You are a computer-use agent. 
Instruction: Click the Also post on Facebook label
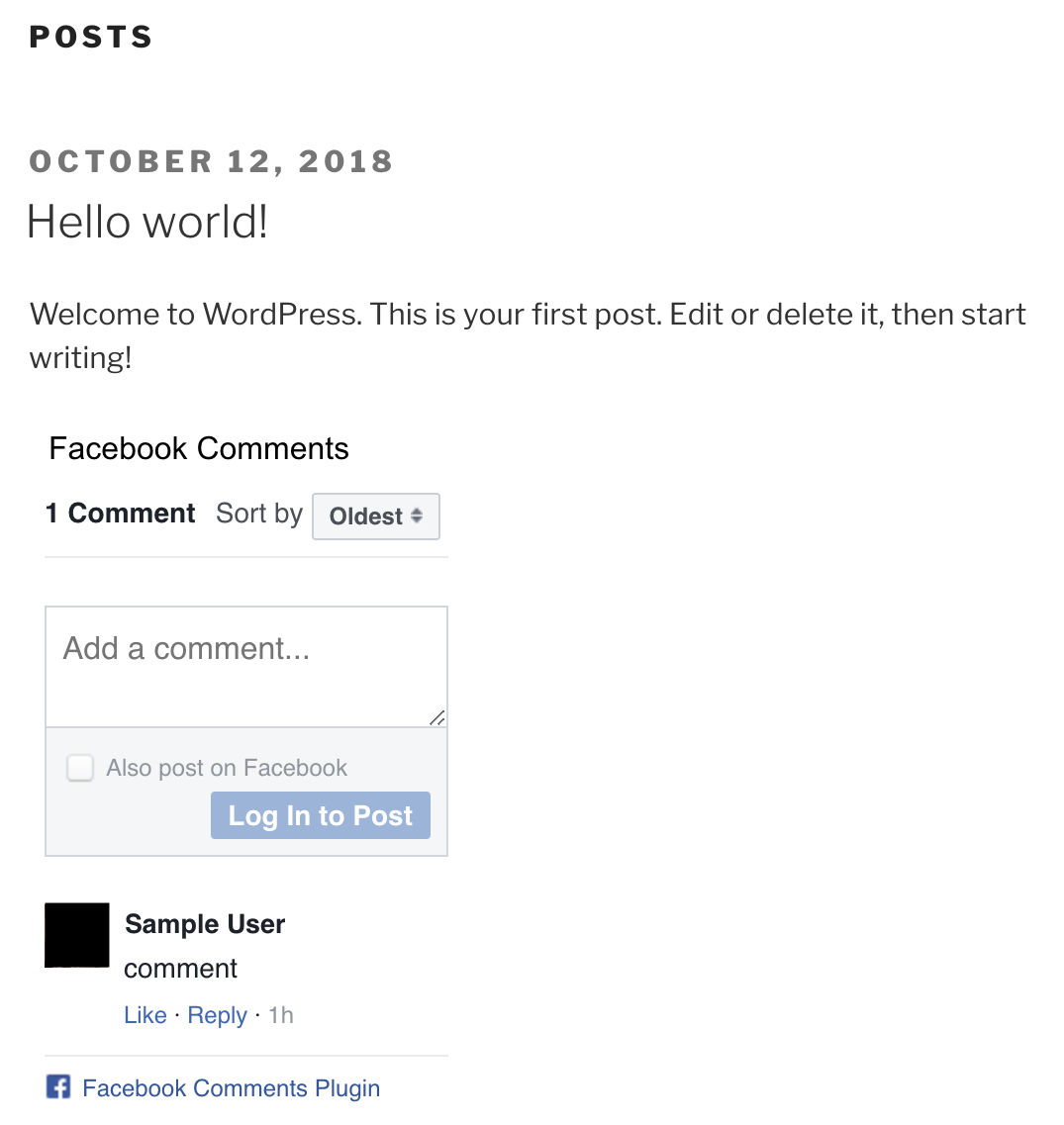[x=227, y=768]
